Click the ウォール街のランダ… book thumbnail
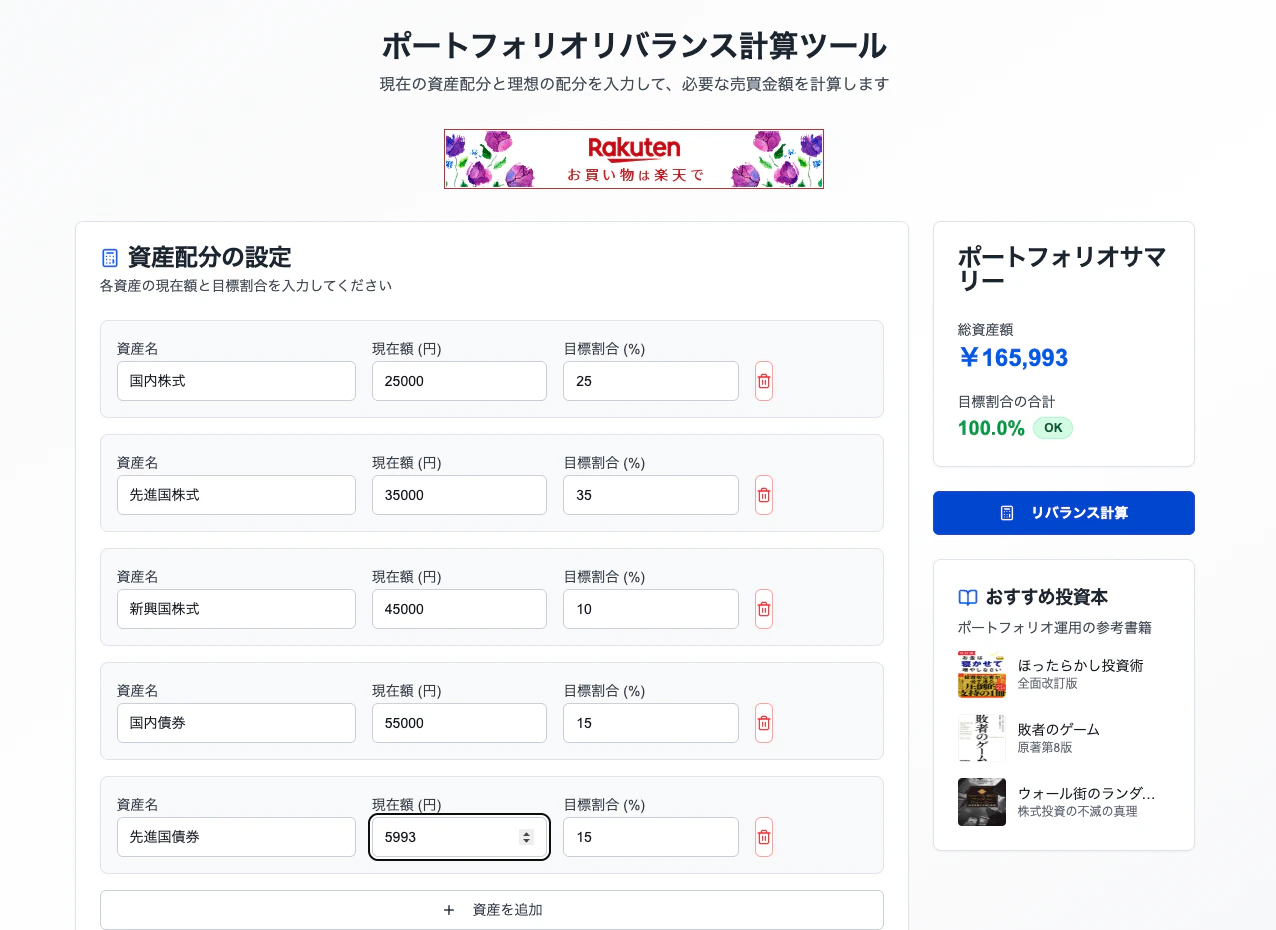This screenshot has width=1276, height=930. pyautogui.click(x=982, y=802)
